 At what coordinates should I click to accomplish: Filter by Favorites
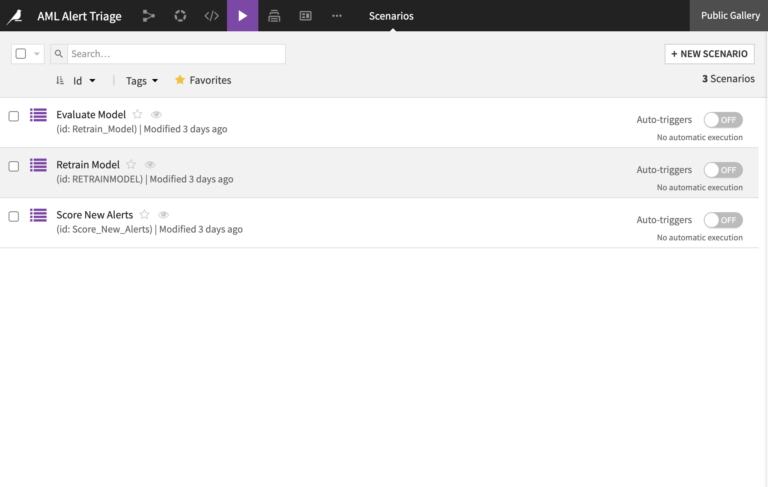coord(203,80)
